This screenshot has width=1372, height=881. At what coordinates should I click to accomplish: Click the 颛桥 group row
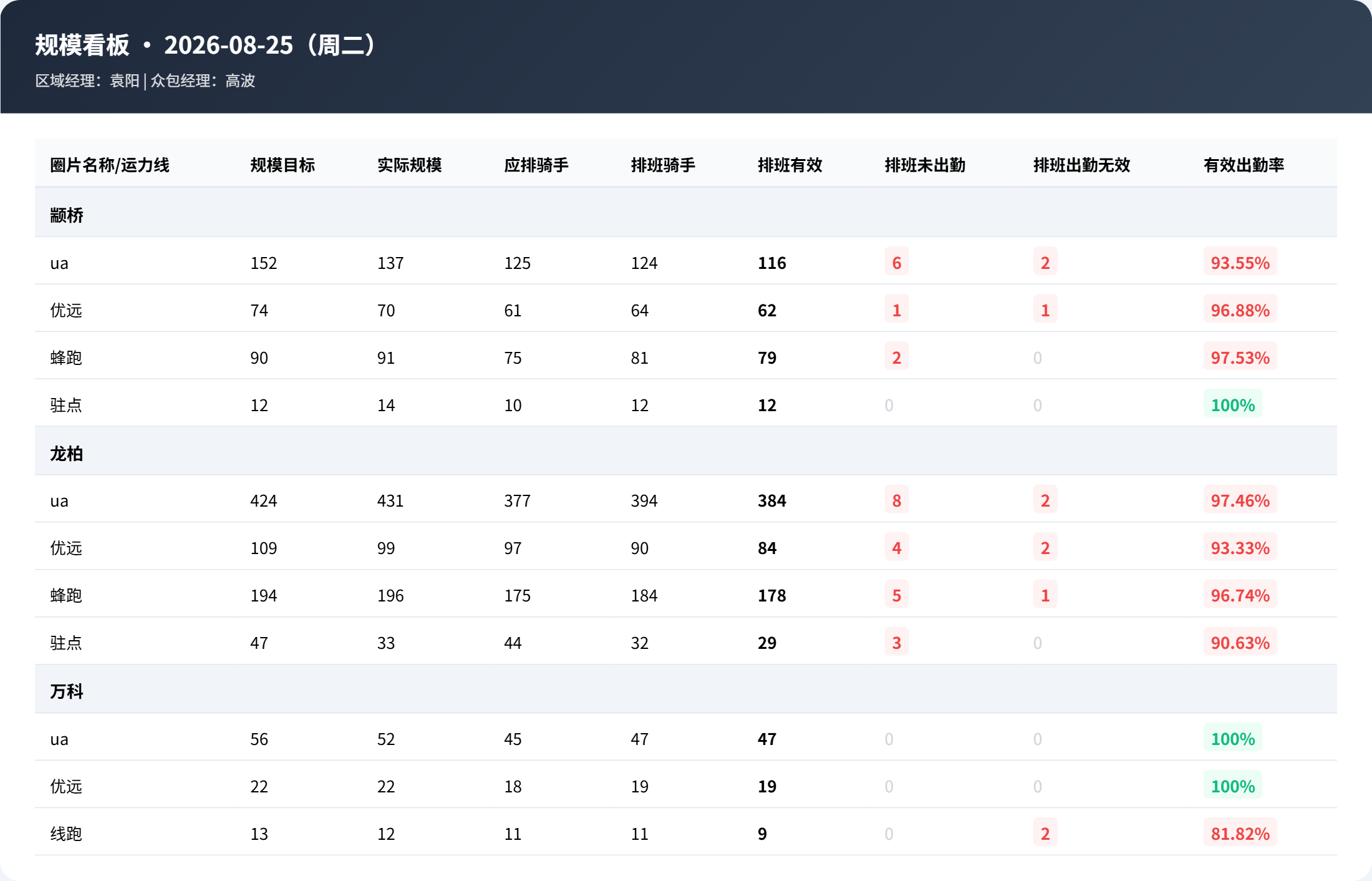686,213
